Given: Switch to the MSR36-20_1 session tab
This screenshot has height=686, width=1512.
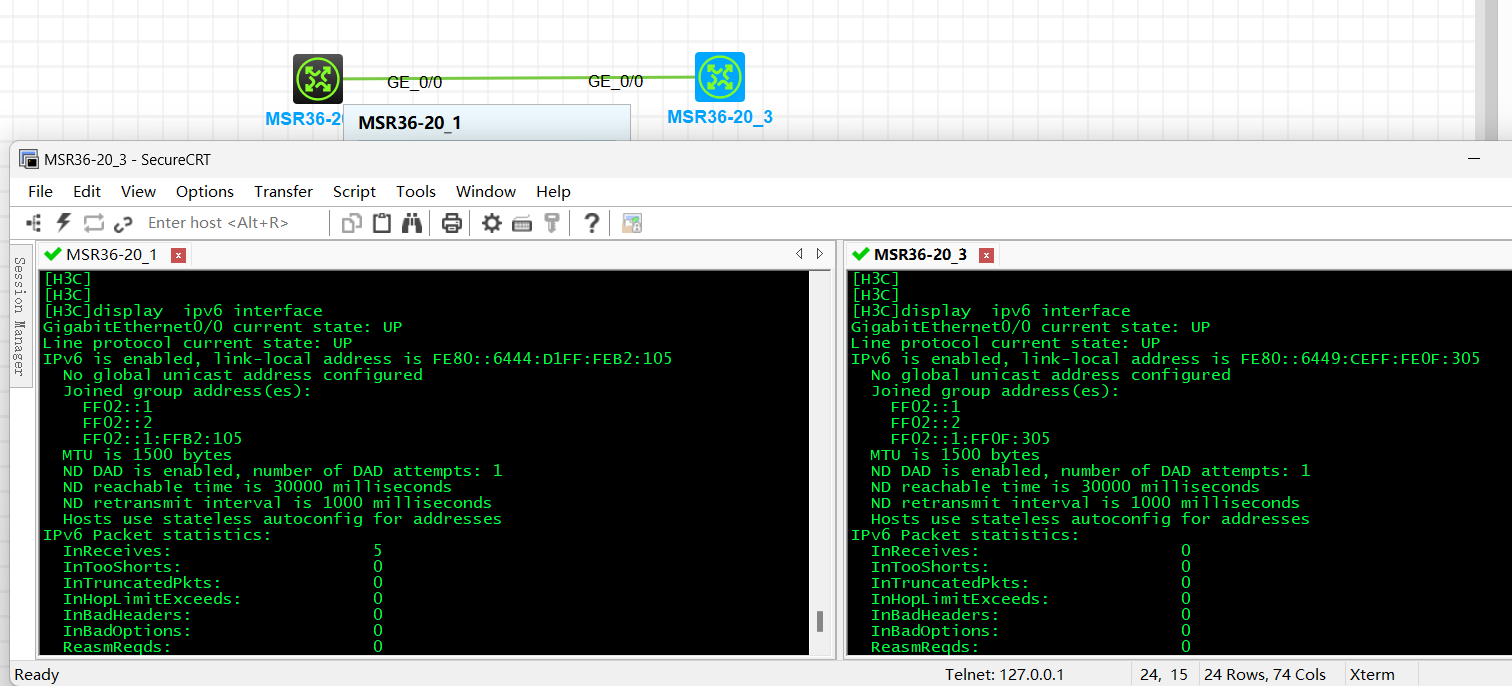Looking at the screenshot, I should click(x=110, y=255).
